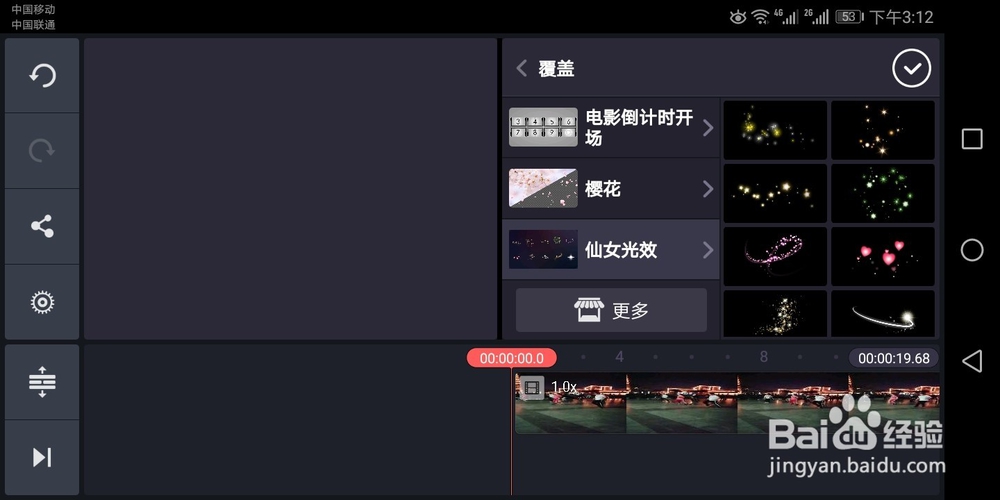Screen dimensions: 1000x500
Task: Tap the Wi-Fi icon in status bar
Action: pyautogui.click(x=760, y=17)
